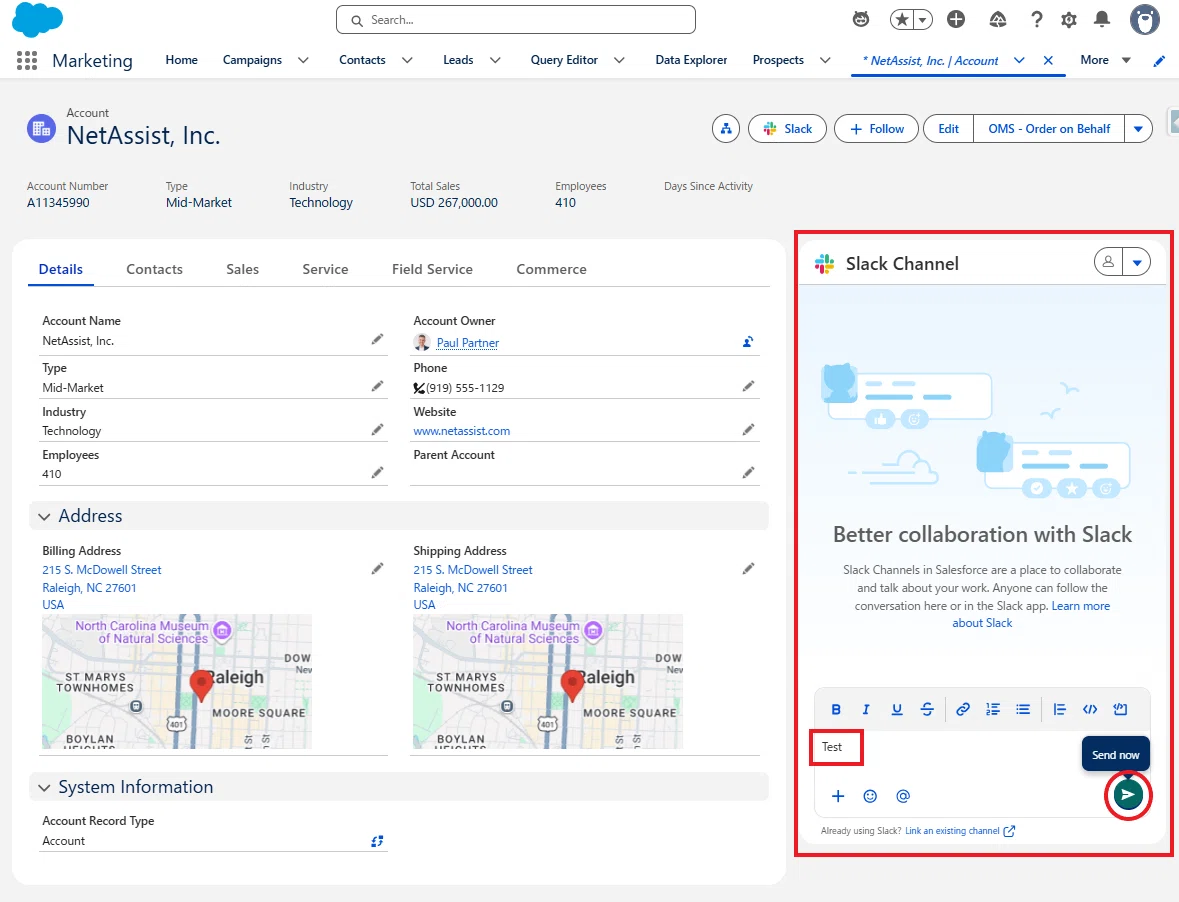Open www.netassist.com website link
1179x902 pixels.
tap(462, 431)
